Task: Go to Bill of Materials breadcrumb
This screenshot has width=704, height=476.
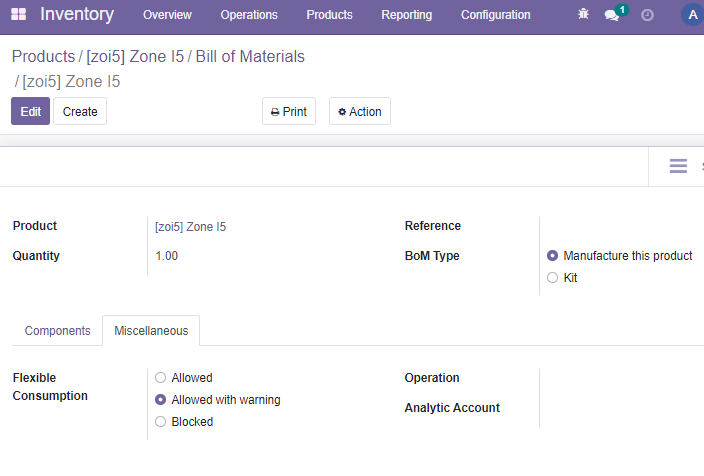Action: 250,57
